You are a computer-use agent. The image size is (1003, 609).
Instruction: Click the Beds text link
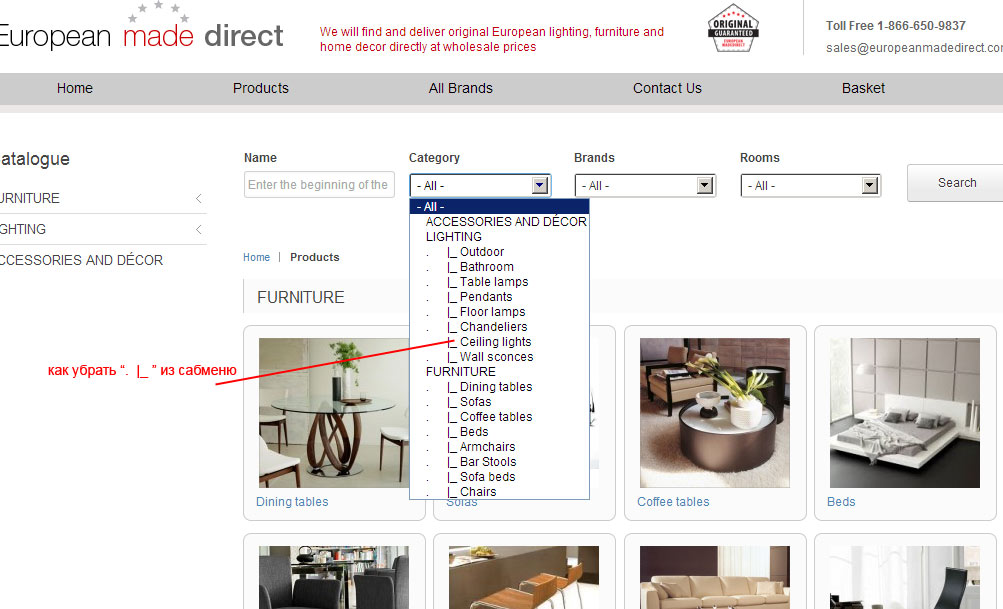841,502
